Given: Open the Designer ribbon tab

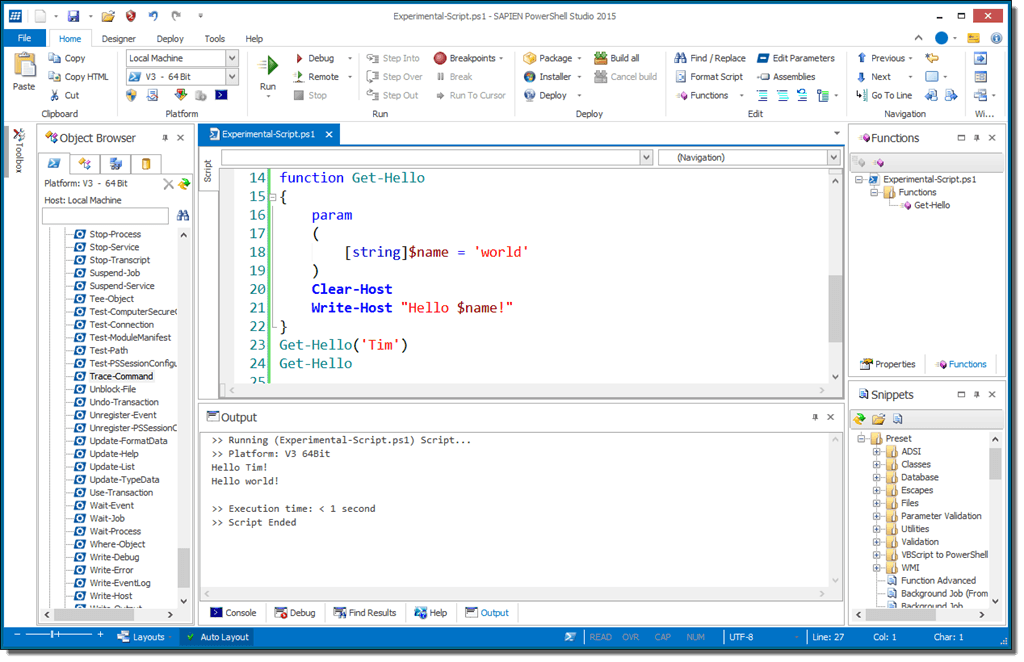Looking at the screenshot, I should tap(119, 39).
